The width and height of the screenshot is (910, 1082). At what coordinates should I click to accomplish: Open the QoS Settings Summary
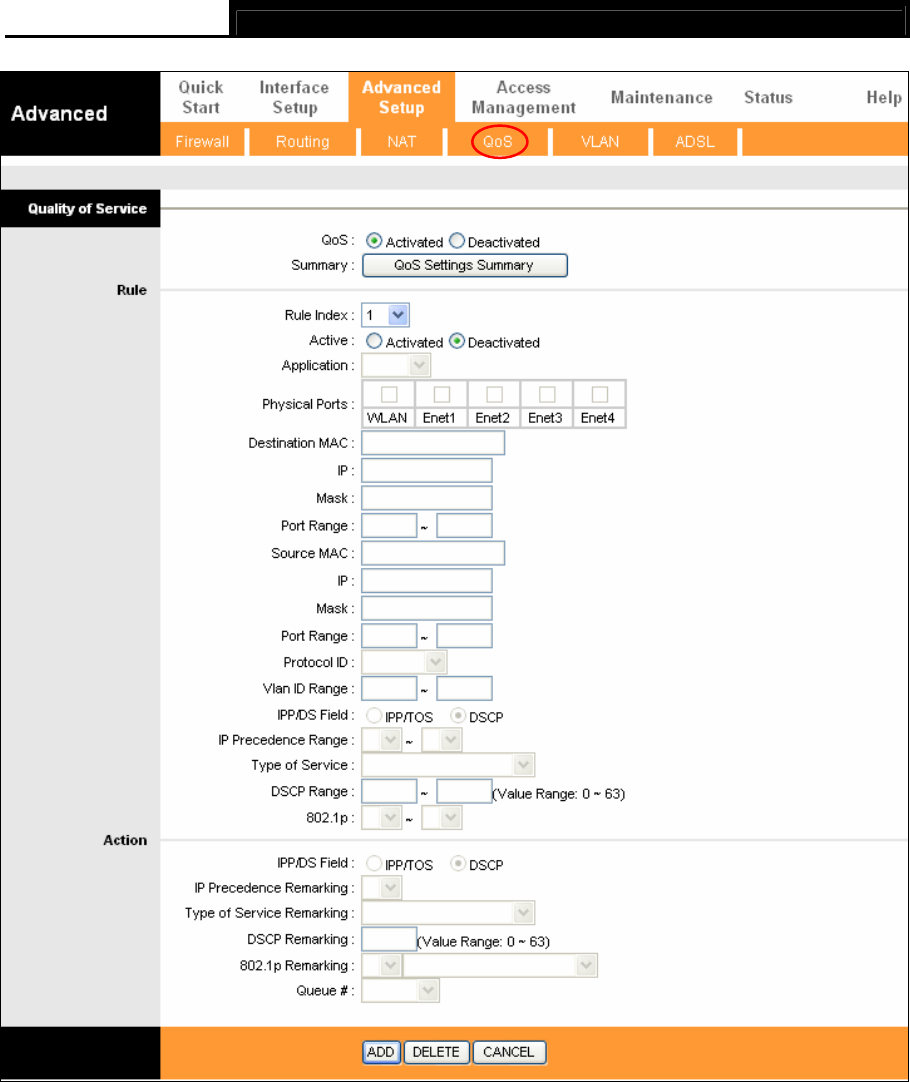coord(464,266)
